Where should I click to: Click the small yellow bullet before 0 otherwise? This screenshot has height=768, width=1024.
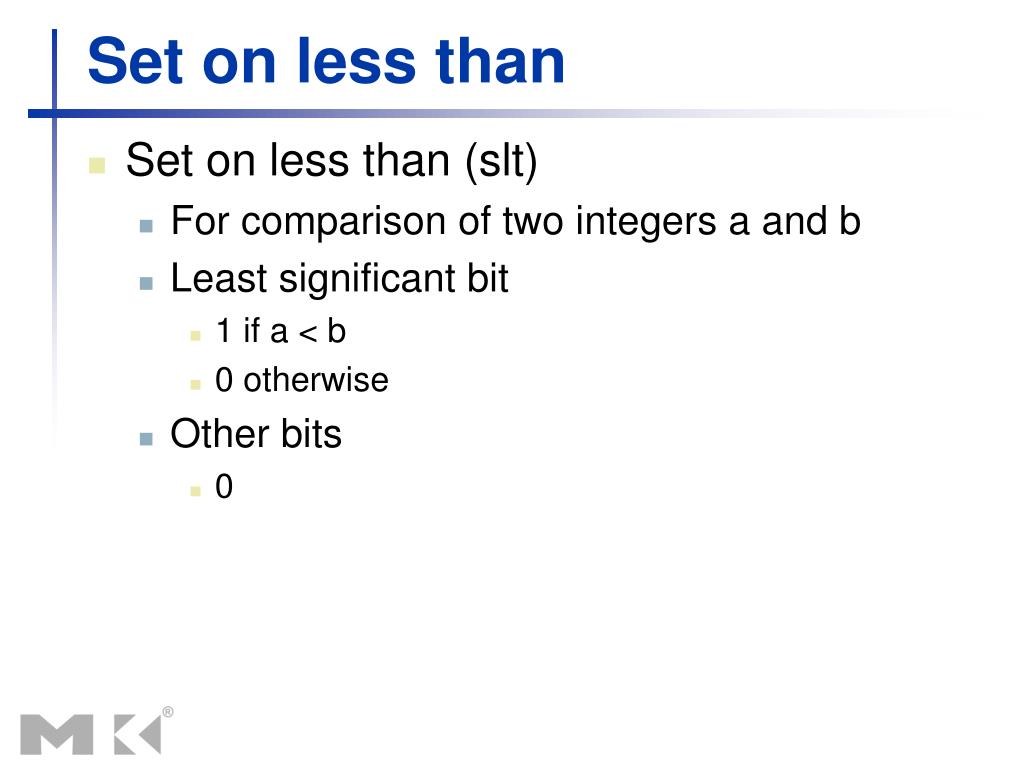coord(195,385)
